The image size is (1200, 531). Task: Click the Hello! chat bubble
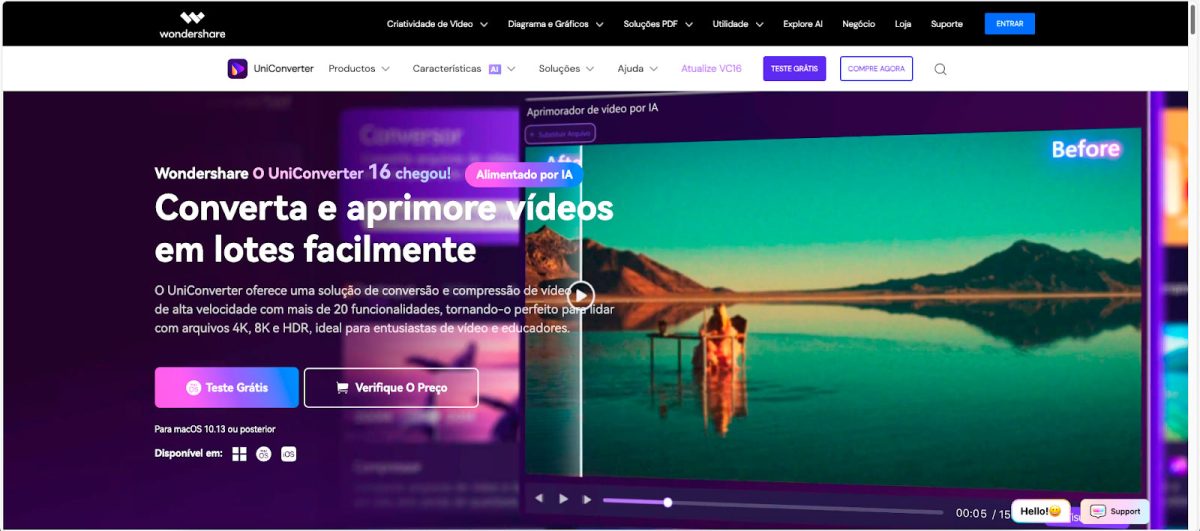(x=1040, y=511)
